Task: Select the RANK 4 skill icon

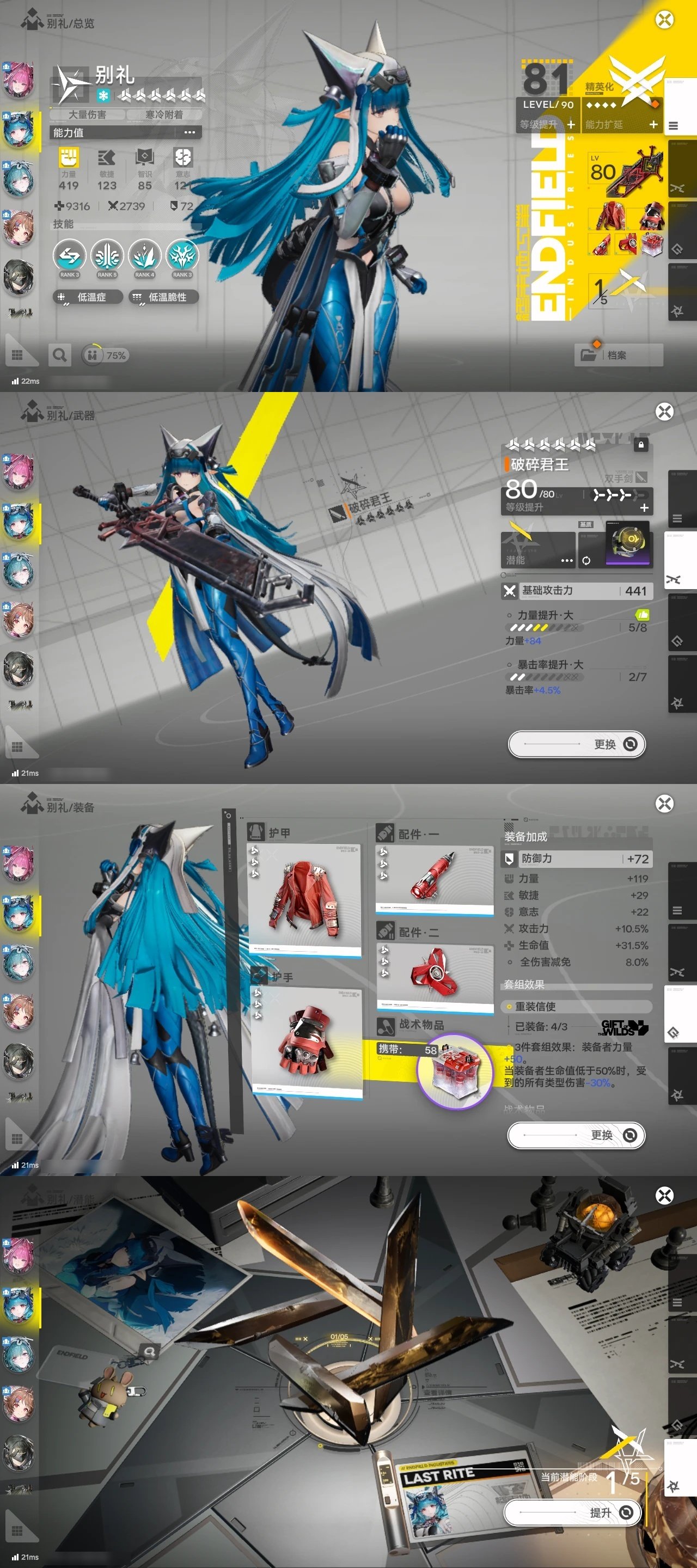Action: [x=144, y=256]
